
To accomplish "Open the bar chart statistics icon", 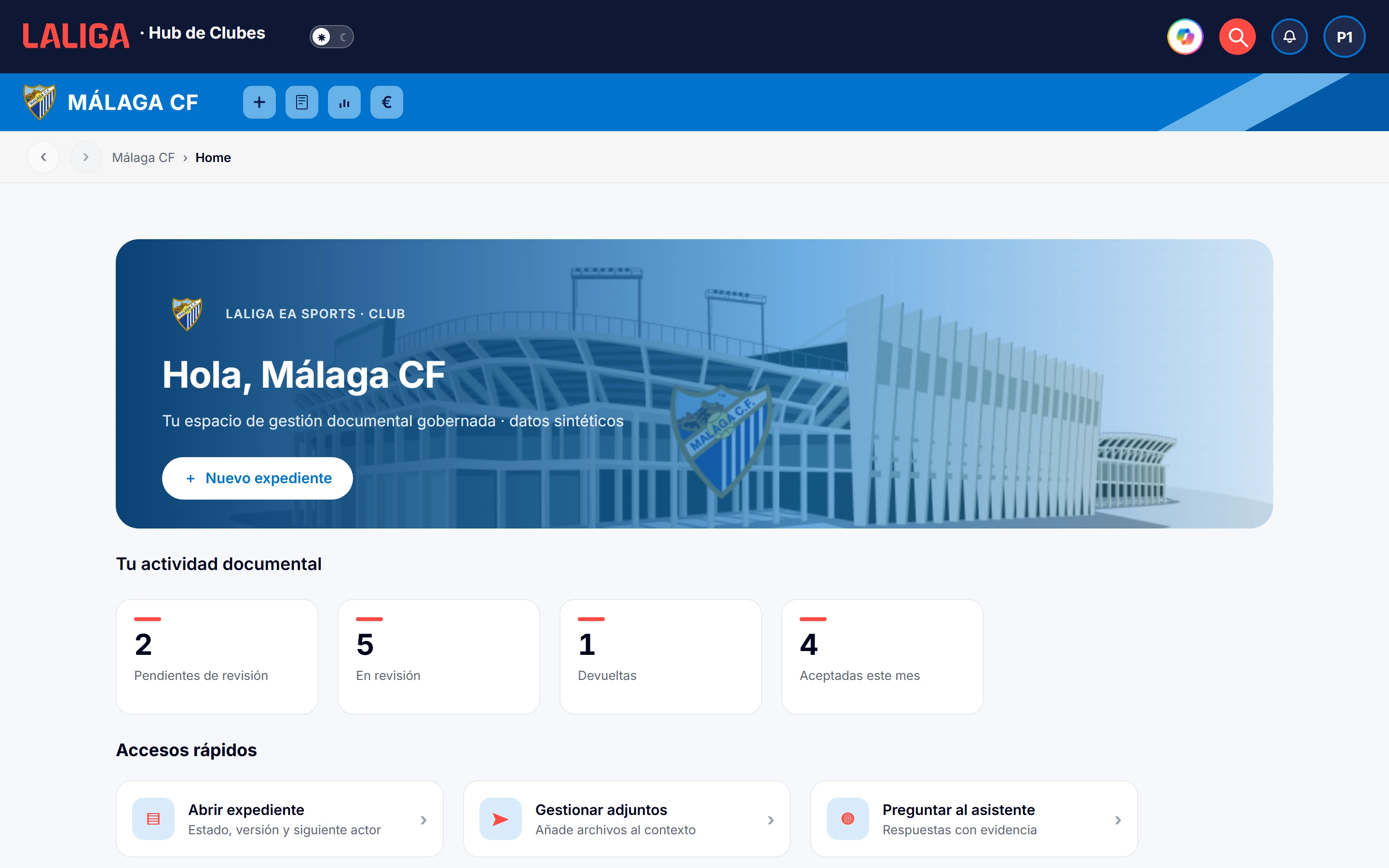I will coord(344,102).
